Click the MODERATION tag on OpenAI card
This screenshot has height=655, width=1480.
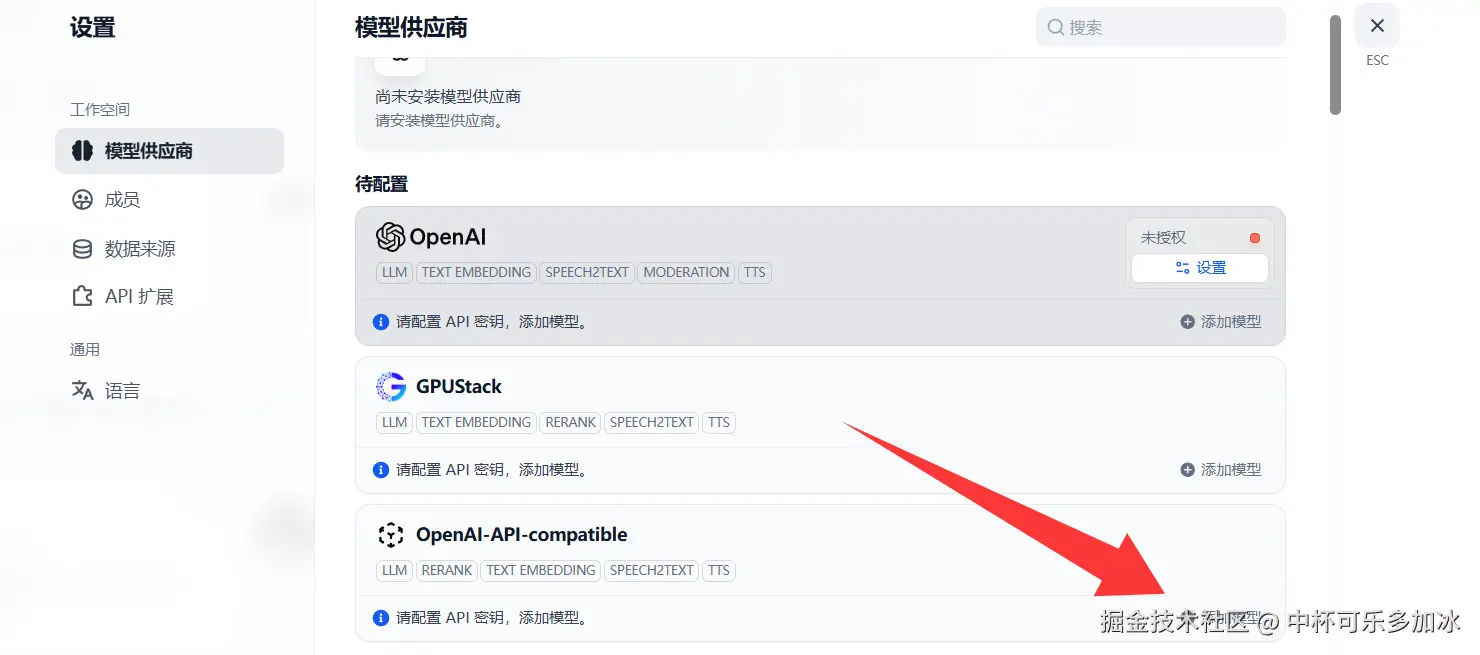click(x=686, y=272)
